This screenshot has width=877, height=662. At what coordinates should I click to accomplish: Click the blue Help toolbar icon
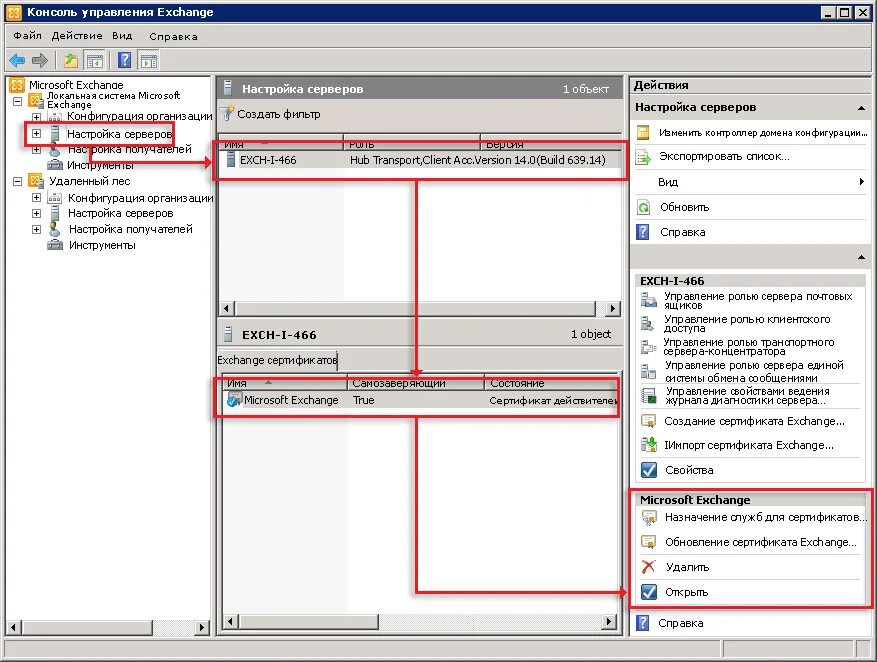tap(125, 60)
